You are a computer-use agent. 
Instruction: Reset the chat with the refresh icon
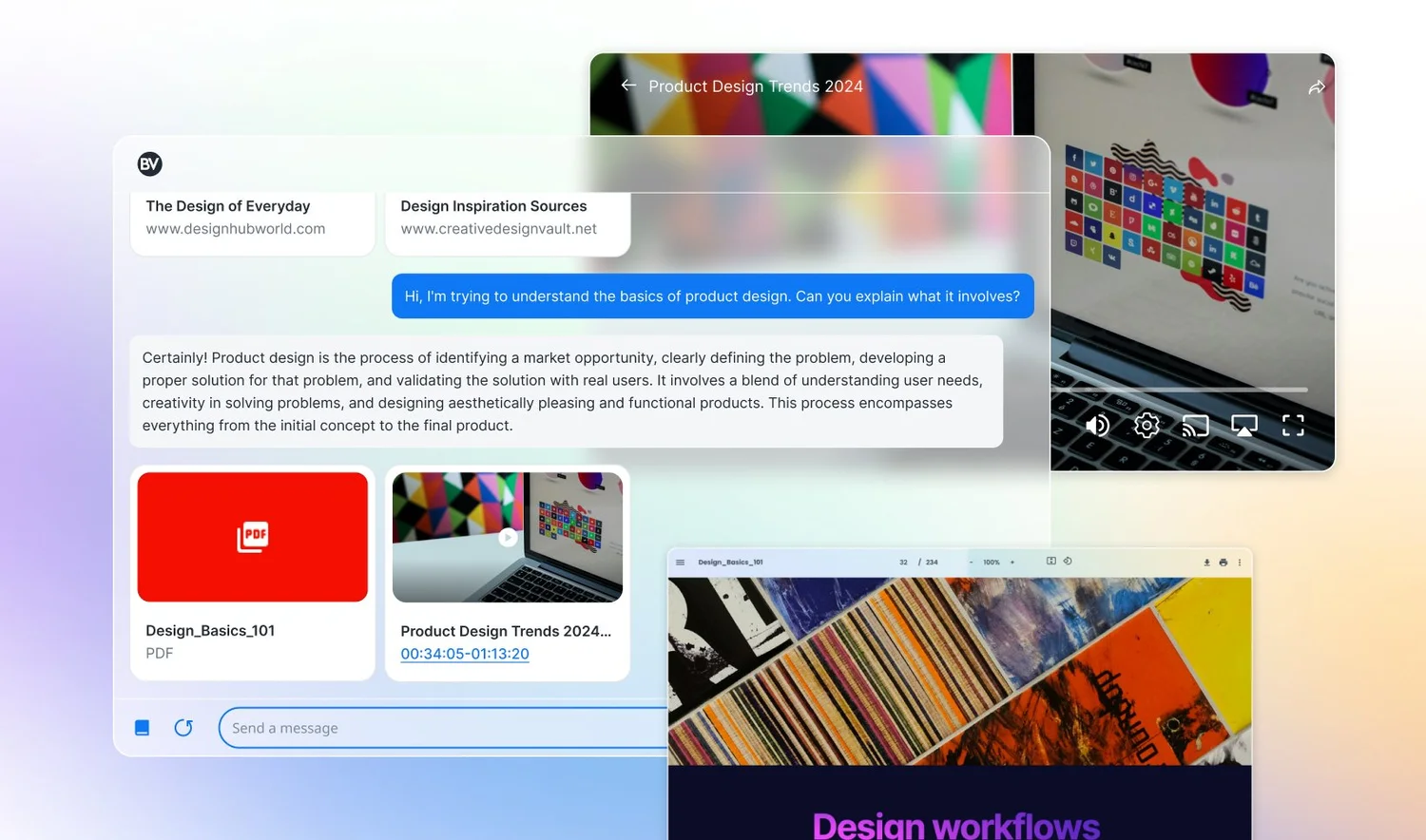183,728
